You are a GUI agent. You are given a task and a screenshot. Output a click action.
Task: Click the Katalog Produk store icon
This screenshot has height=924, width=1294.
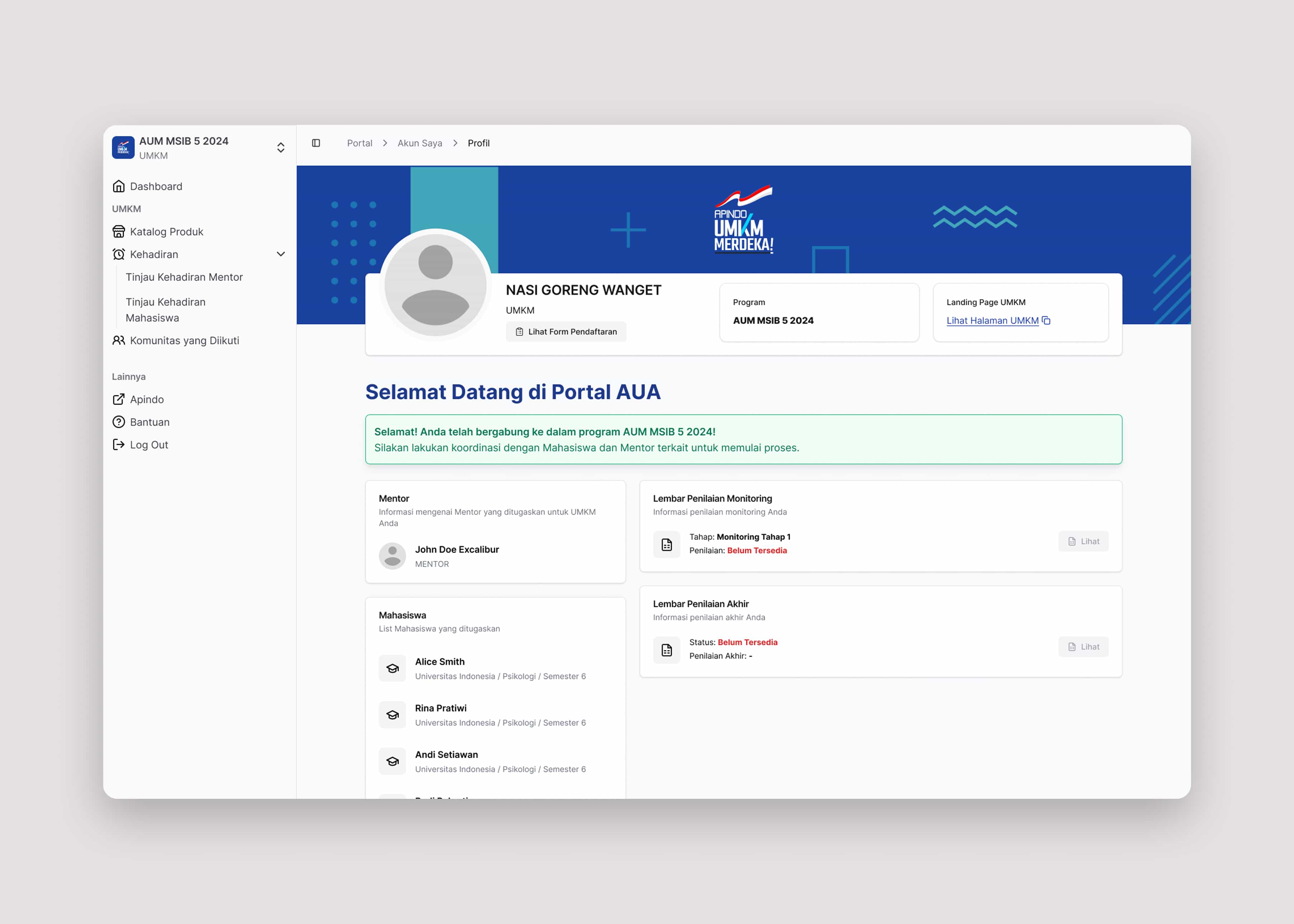(x=118, y=232)
